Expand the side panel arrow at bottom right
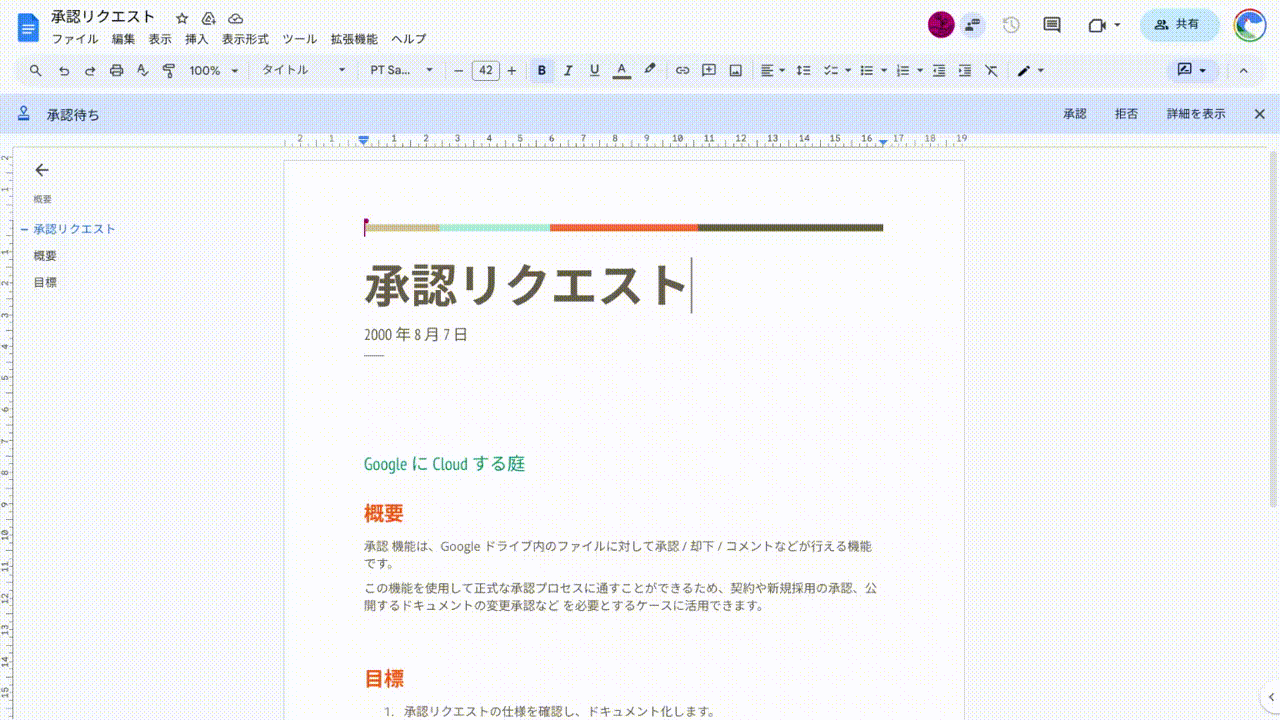The image size is (1280, 720). 1270,697
